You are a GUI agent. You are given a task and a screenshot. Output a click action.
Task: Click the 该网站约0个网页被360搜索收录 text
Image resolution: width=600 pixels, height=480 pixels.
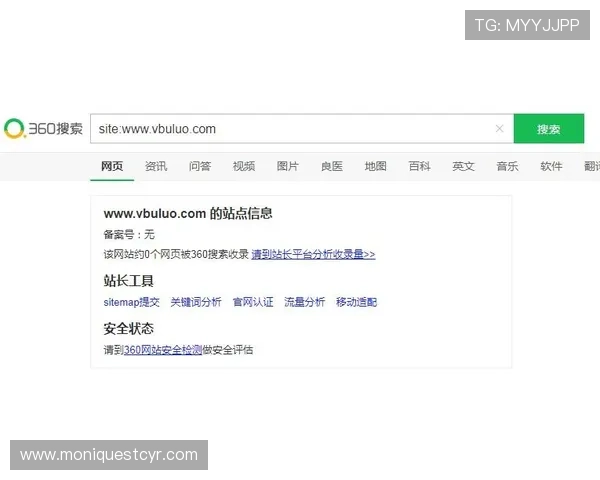point(176,254)
